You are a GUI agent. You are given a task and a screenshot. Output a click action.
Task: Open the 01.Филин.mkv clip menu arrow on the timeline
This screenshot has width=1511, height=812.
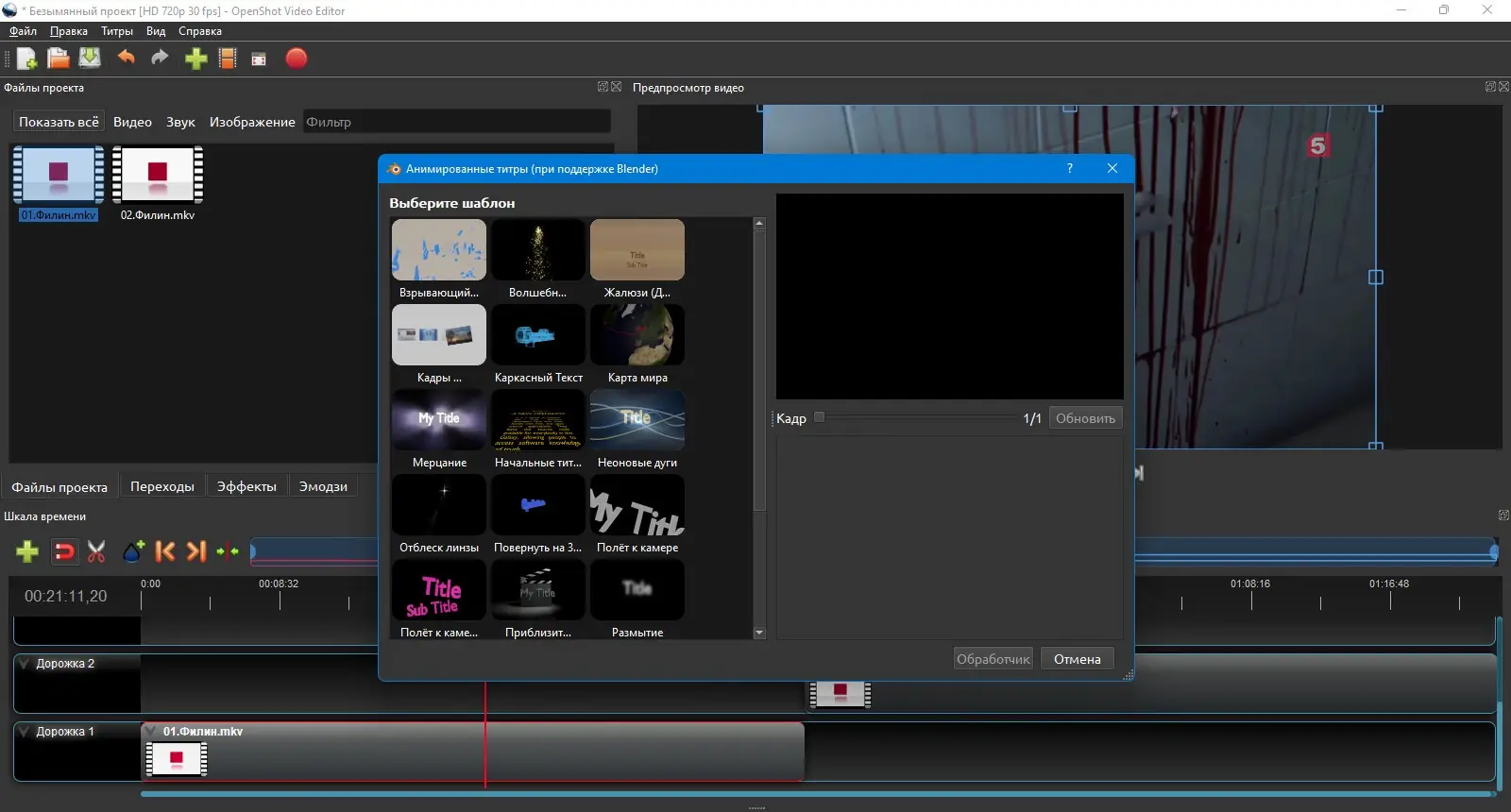(151, 732)
